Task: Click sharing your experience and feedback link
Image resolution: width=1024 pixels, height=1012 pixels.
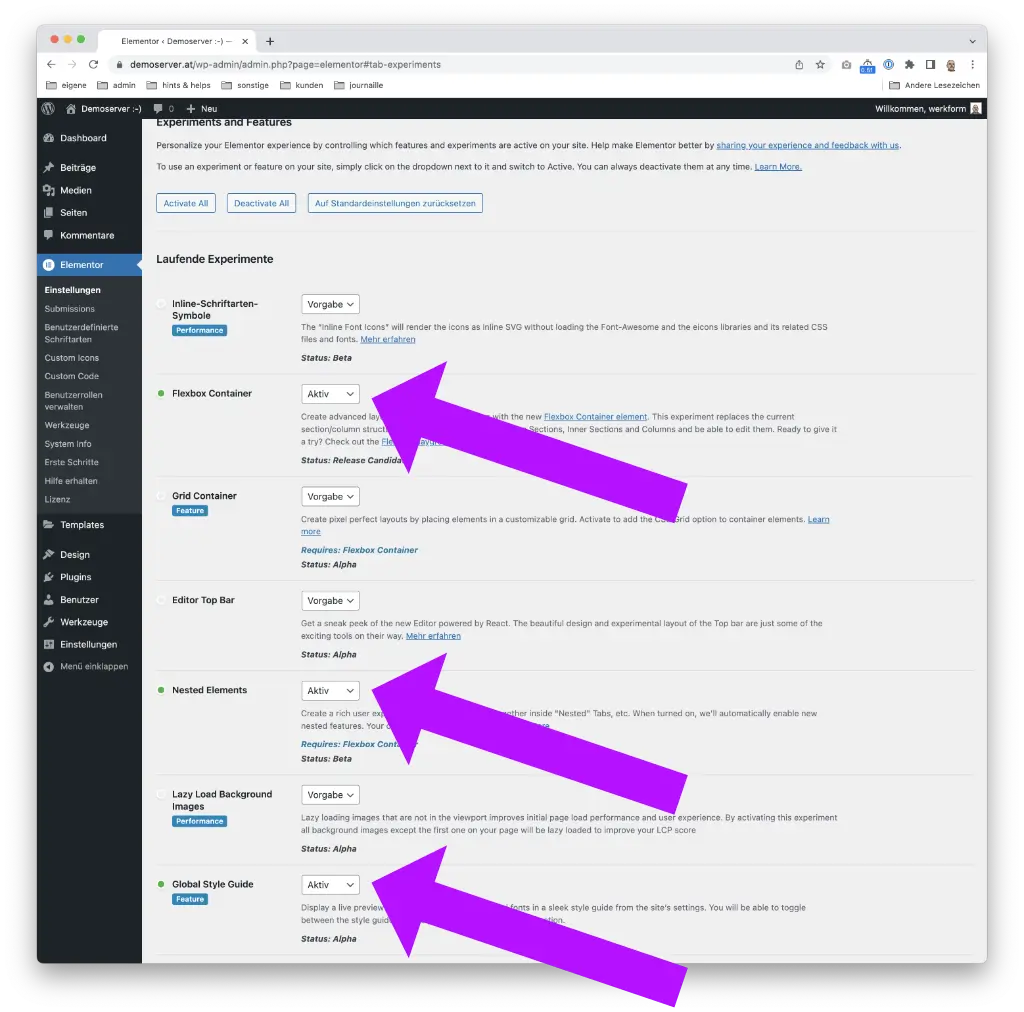Action: [807, 145]
